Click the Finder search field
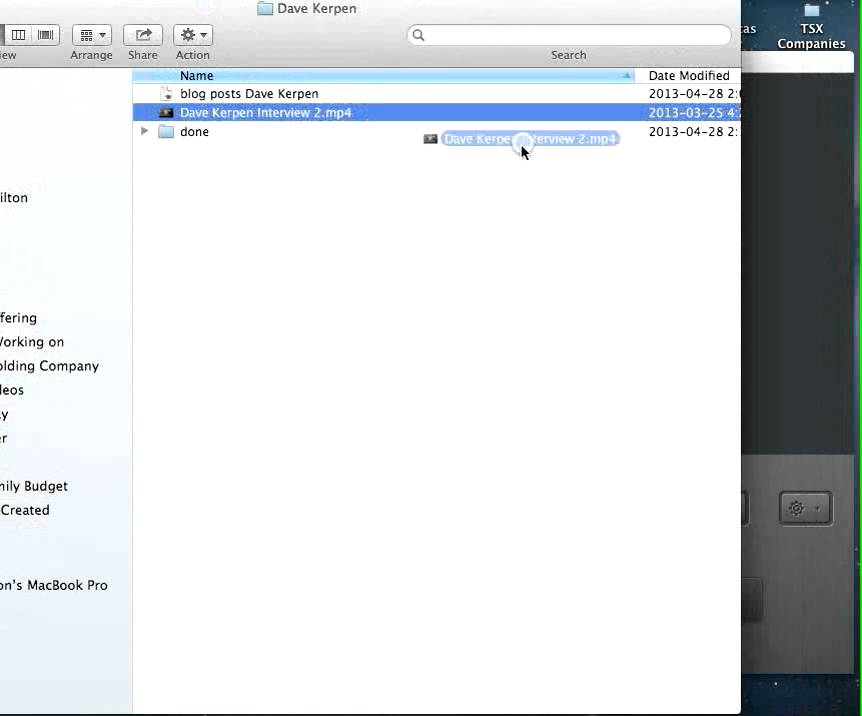The height and width of the screenshot is (716, 862). coord(569,35)
